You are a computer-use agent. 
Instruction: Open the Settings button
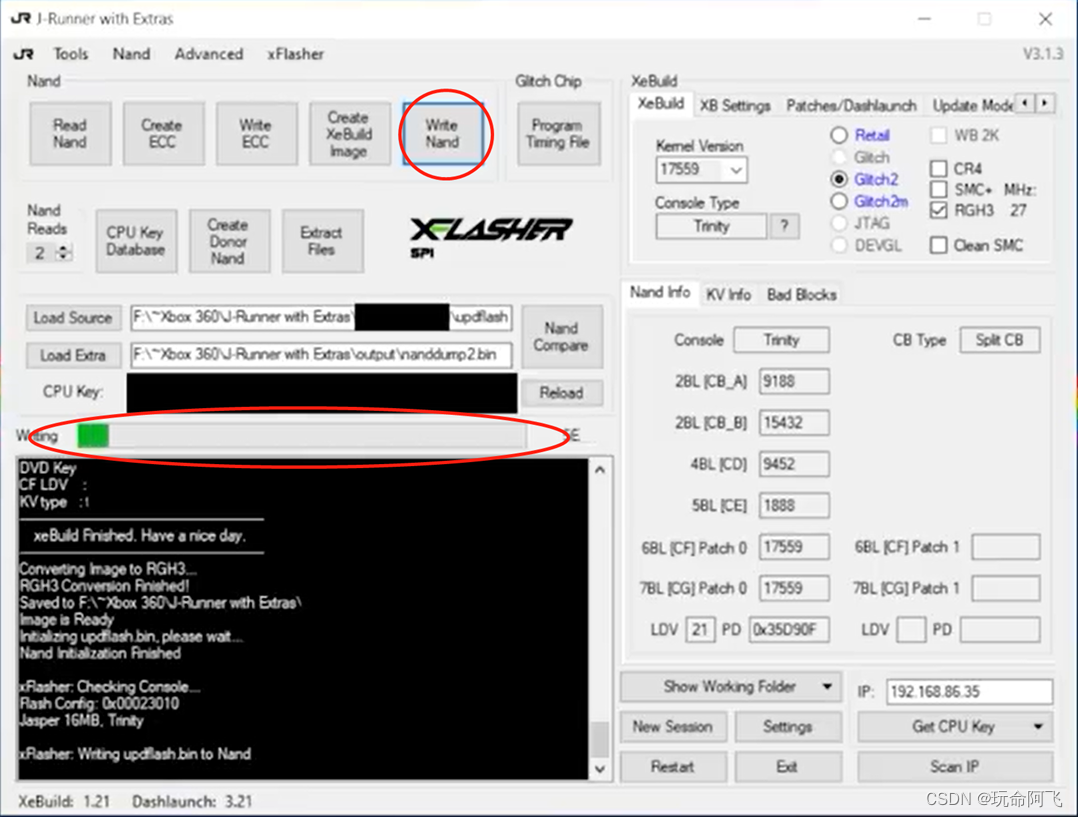[788, 726]
